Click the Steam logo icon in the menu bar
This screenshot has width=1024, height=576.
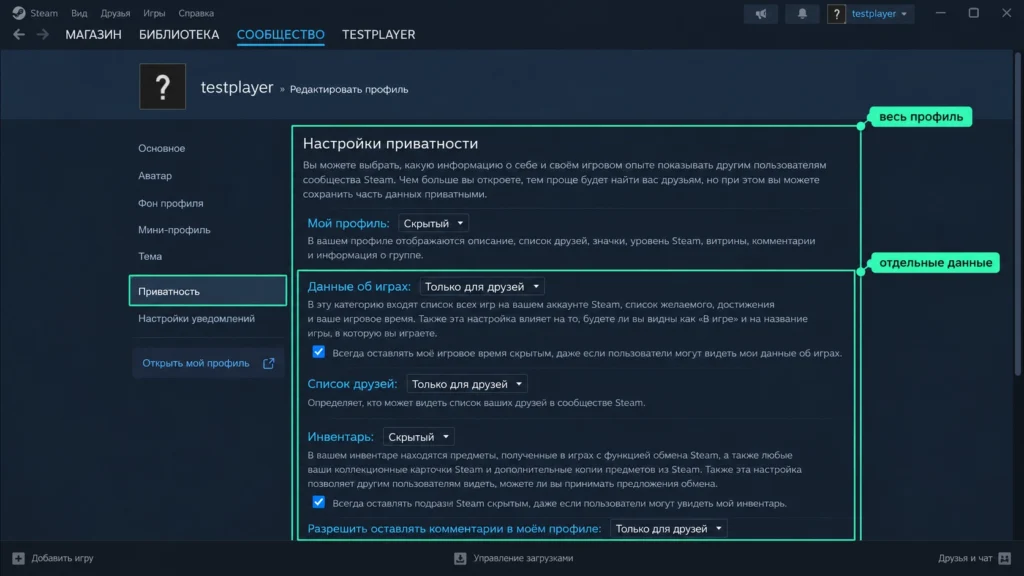pos(19,13)
